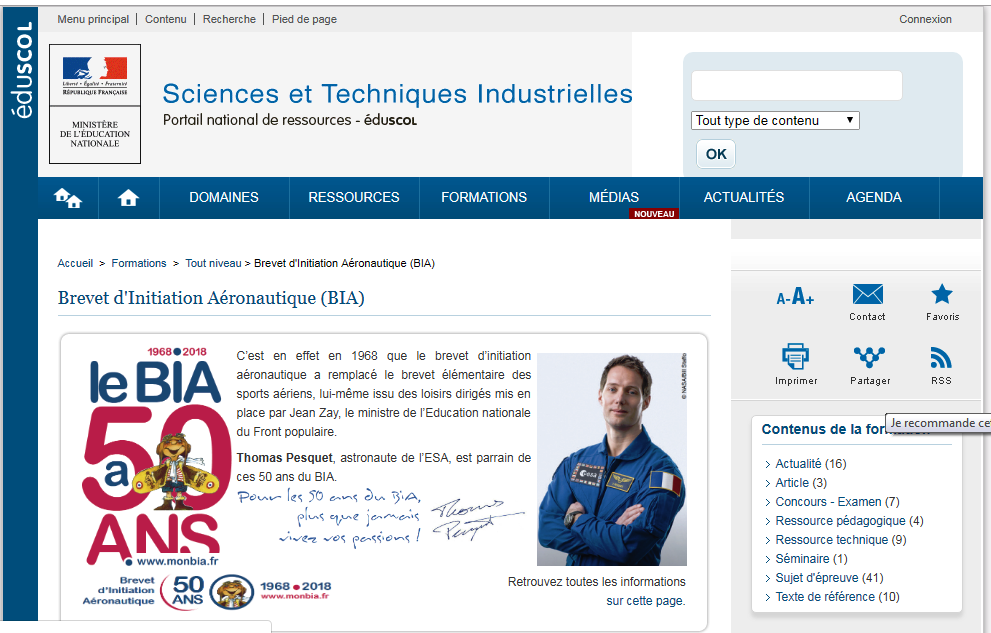Open Ressource pédagogique (4) list
Screen dimensions: 991x633
[849, 521]
